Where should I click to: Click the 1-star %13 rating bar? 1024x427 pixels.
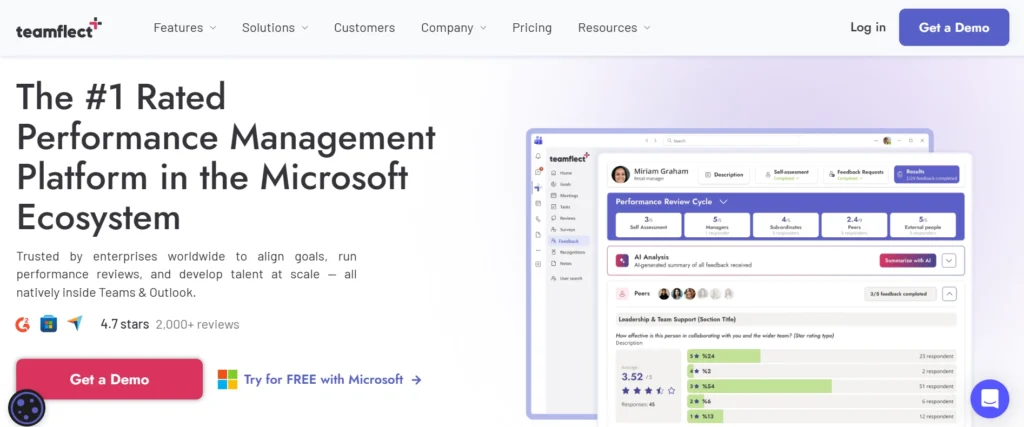click(705, 416)
